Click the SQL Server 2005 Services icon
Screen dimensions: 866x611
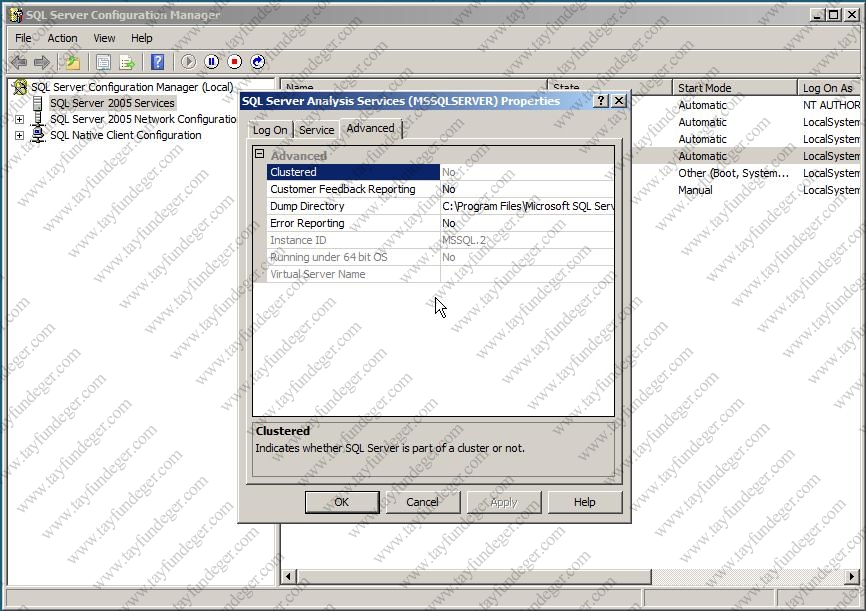tap(38, 103)
